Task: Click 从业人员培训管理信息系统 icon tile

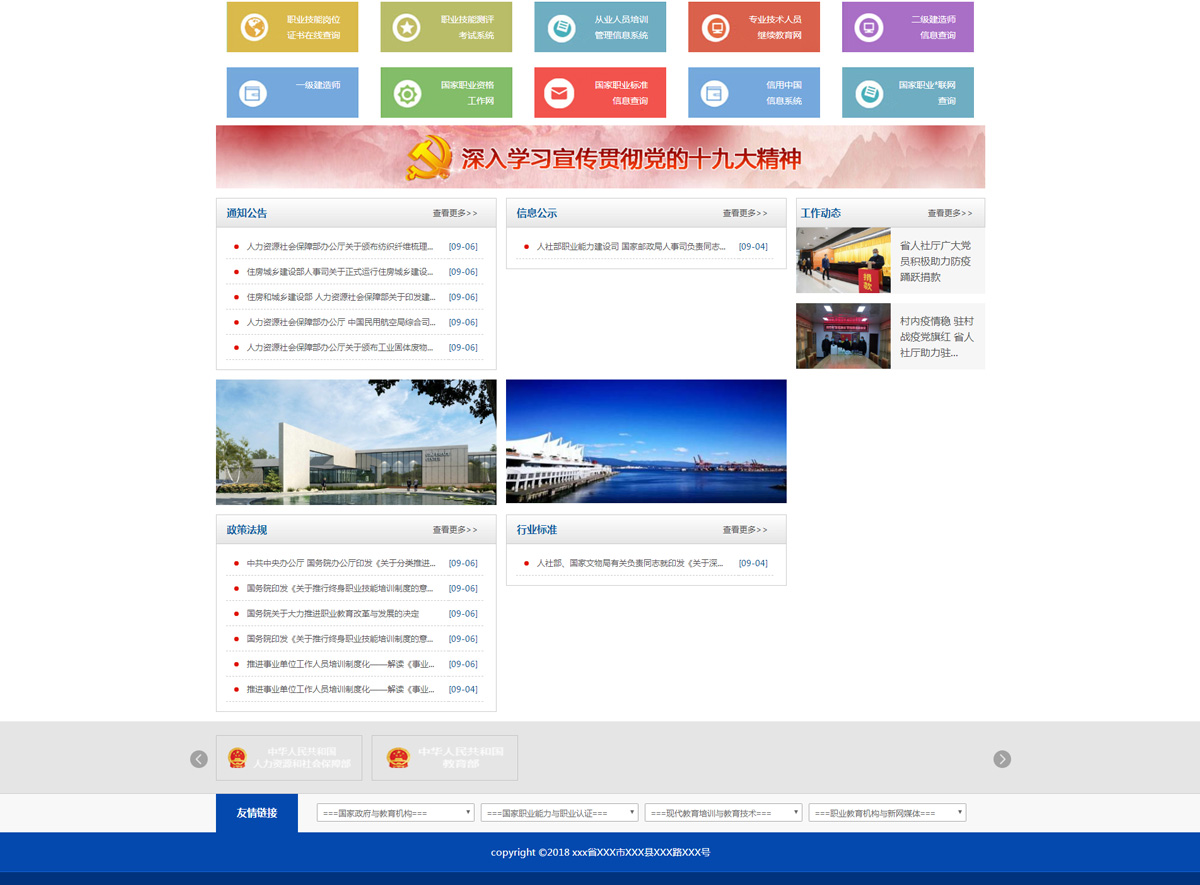Action: click(x=599, y=27)
